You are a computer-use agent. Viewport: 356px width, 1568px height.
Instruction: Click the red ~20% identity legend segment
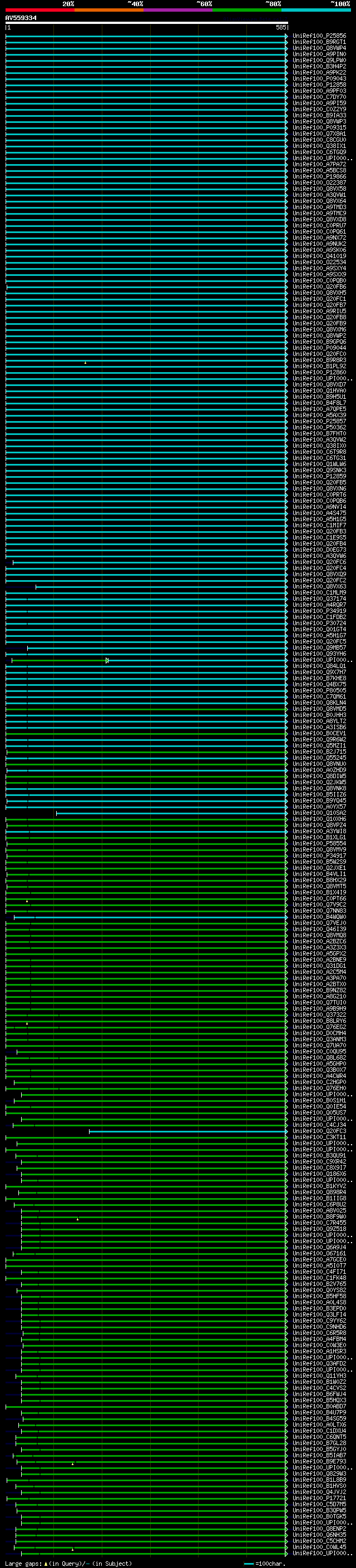coord(39,10)
